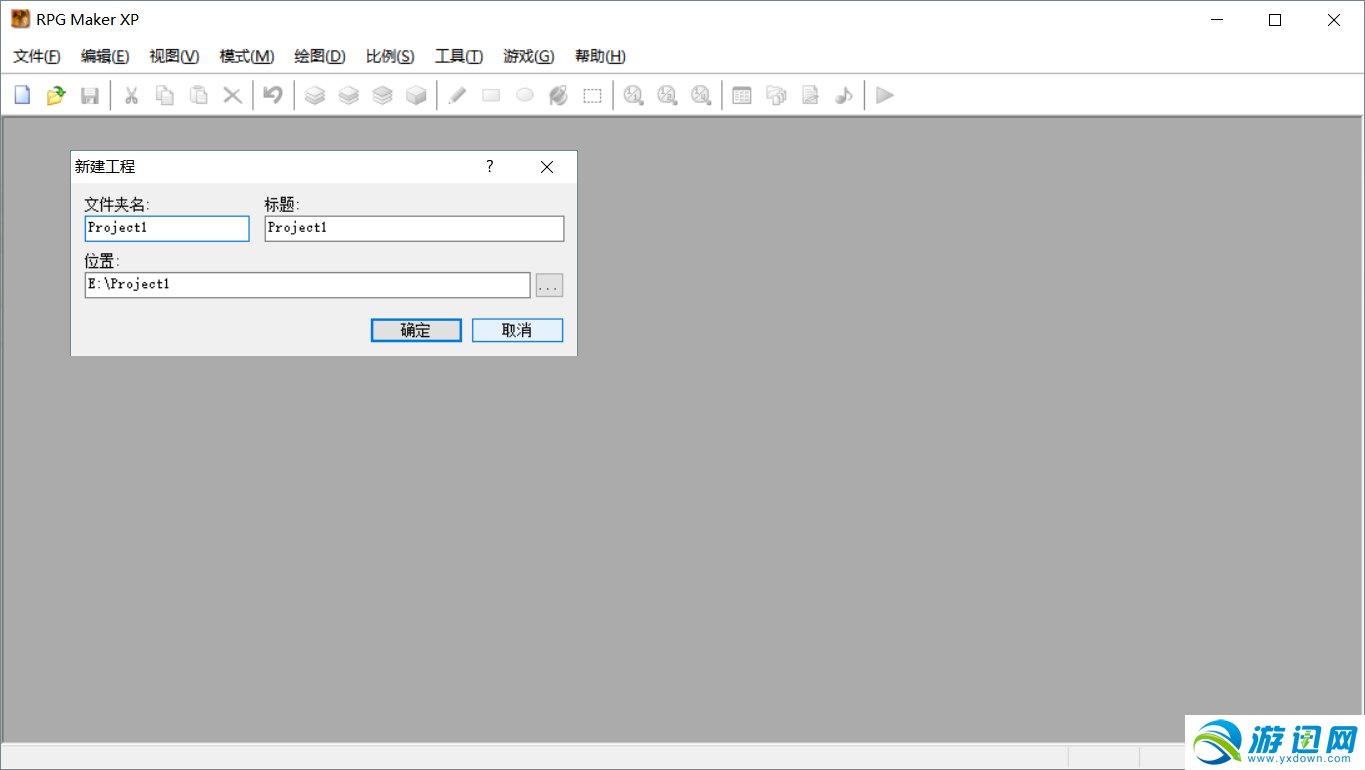
Task: Start Playtest with the play arrow icon
Action: pyautogui.click(x=884, y=95)
